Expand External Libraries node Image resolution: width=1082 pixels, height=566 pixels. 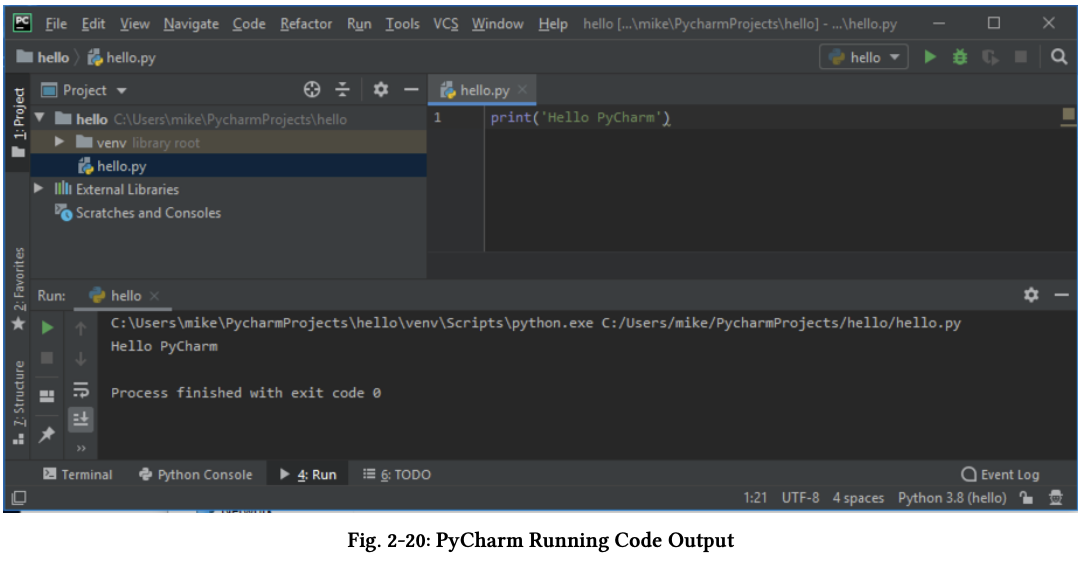tap(39, 188)
